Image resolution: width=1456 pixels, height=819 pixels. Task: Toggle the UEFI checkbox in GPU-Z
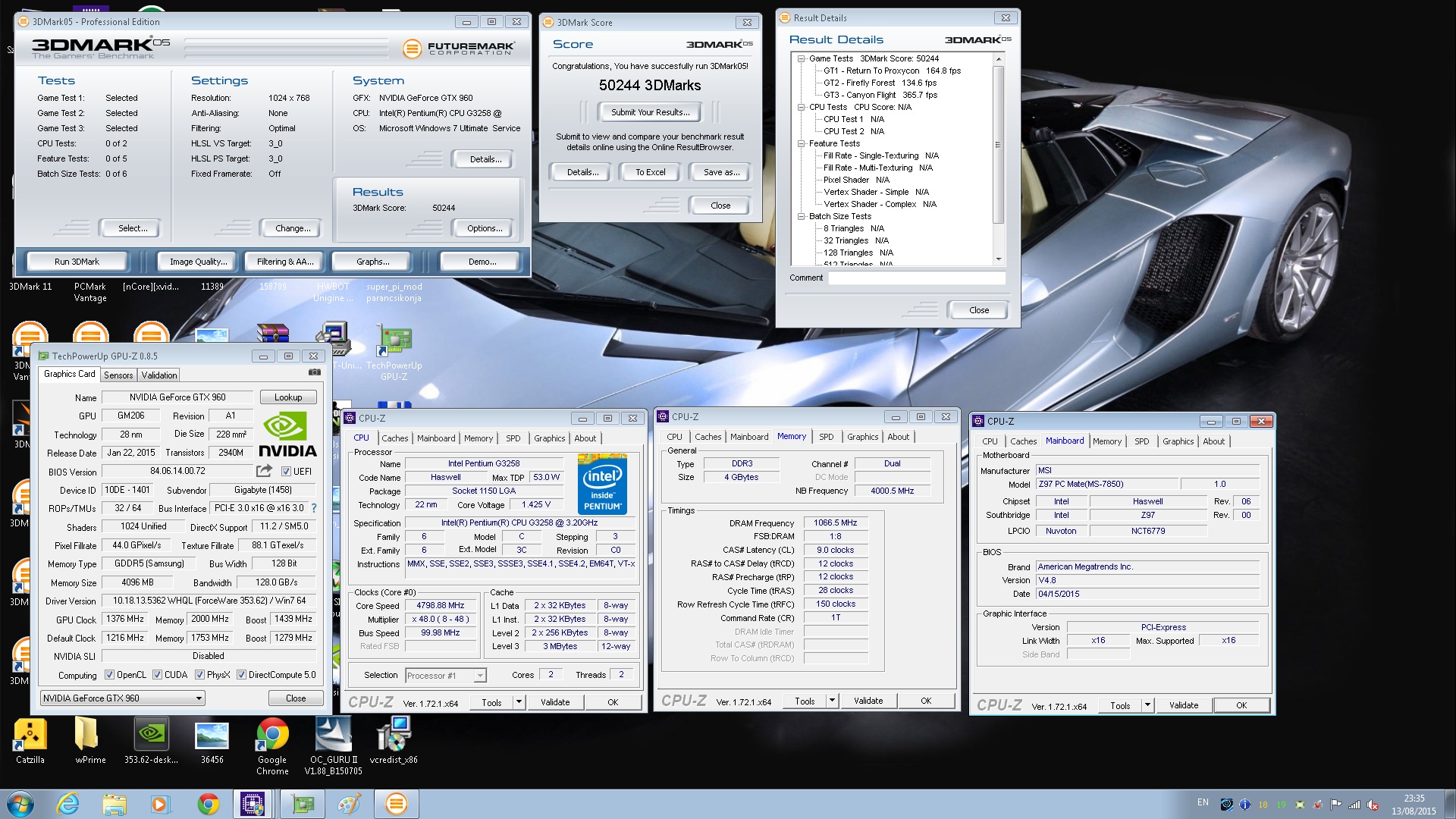point(286,472)
